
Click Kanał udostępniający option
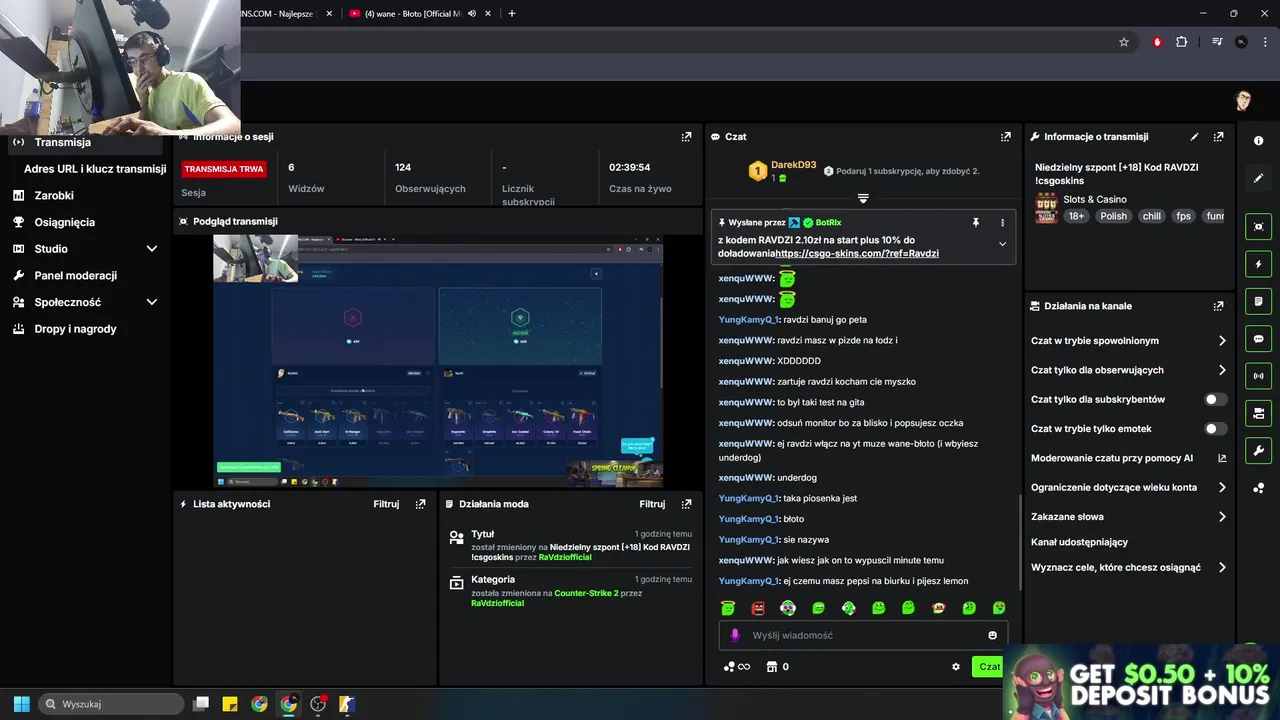tap(1079, 542)
